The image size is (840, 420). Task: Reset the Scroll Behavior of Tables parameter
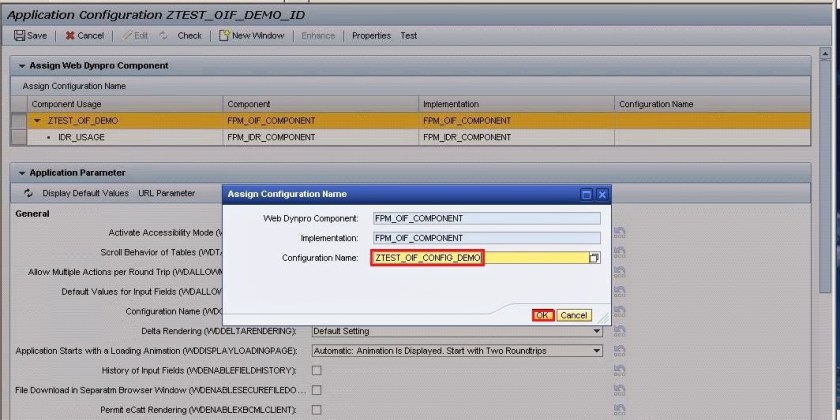pos(620,252)
